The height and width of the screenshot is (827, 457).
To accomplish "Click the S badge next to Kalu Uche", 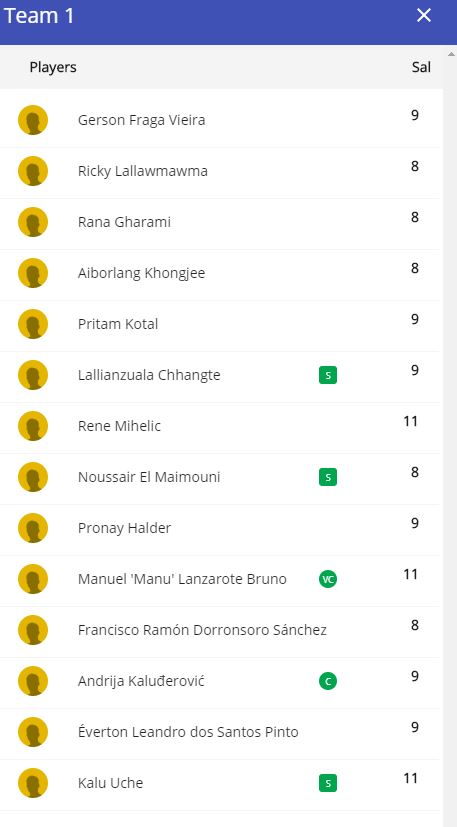I will point(328,783).
